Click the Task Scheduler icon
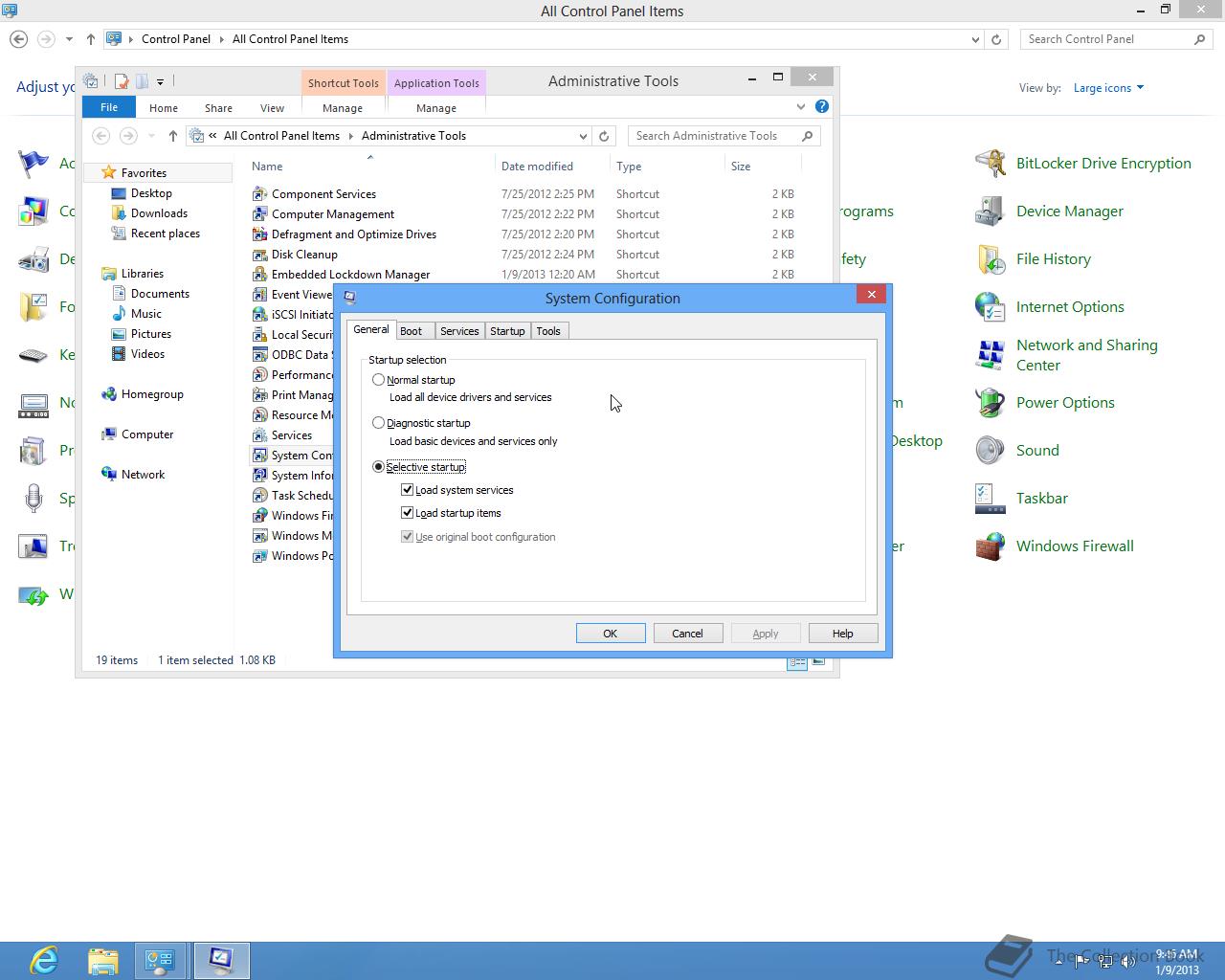 (x=259, y=496)
